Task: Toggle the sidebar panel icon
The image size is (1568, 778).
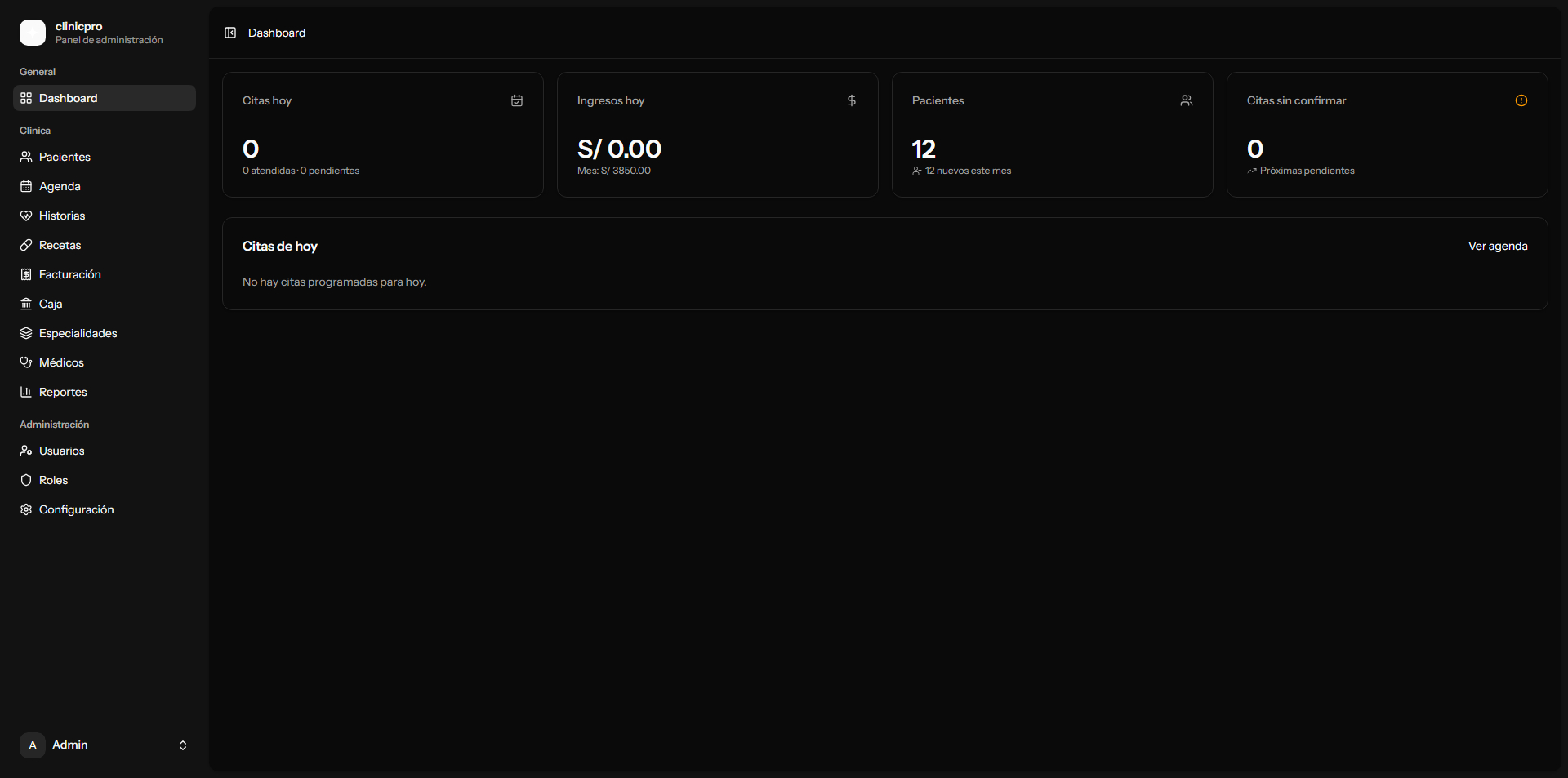Action: click(230, 33)
